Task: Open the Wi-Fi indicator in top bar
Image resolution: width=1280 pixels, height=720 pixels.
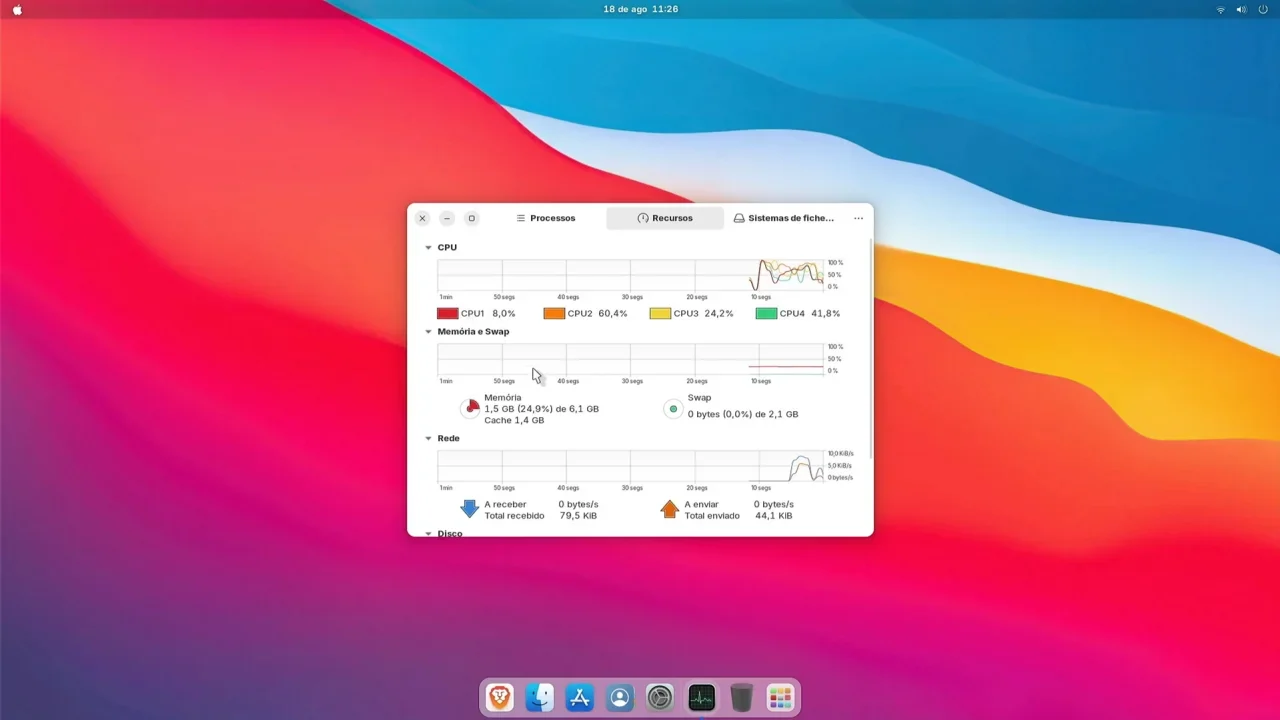Action: point(1220,9)
